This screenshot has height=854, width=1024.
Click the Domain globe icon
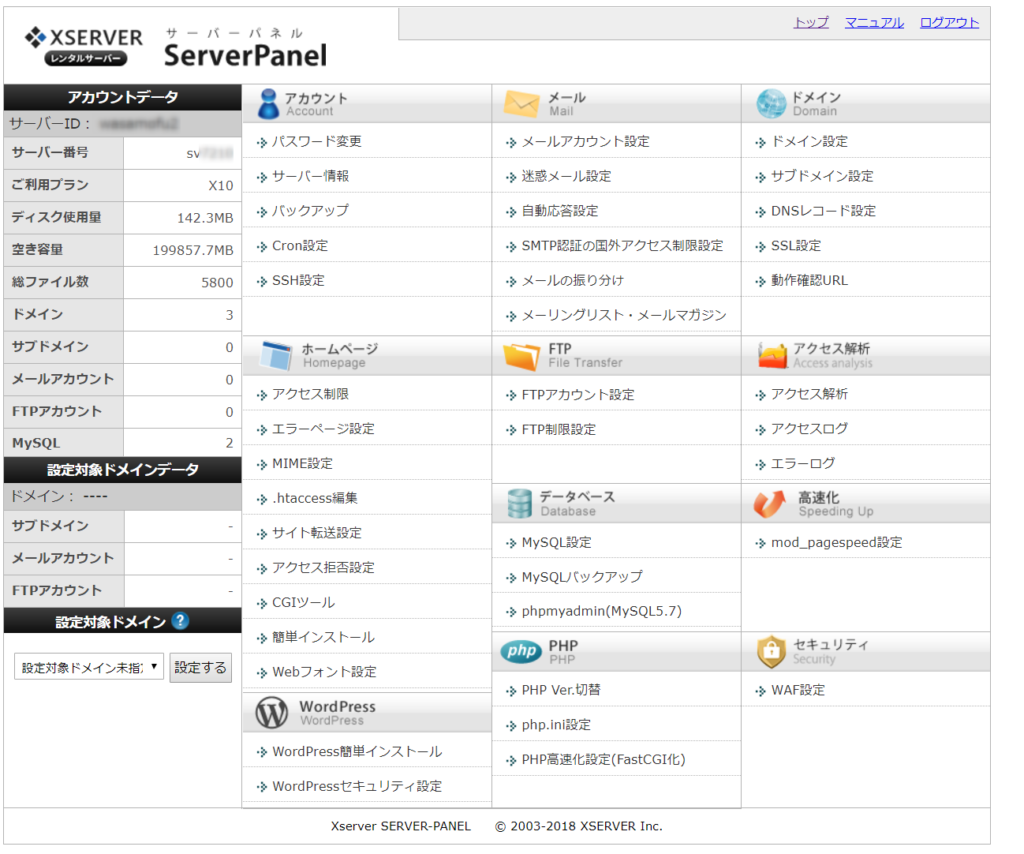(x=771, y=104)
